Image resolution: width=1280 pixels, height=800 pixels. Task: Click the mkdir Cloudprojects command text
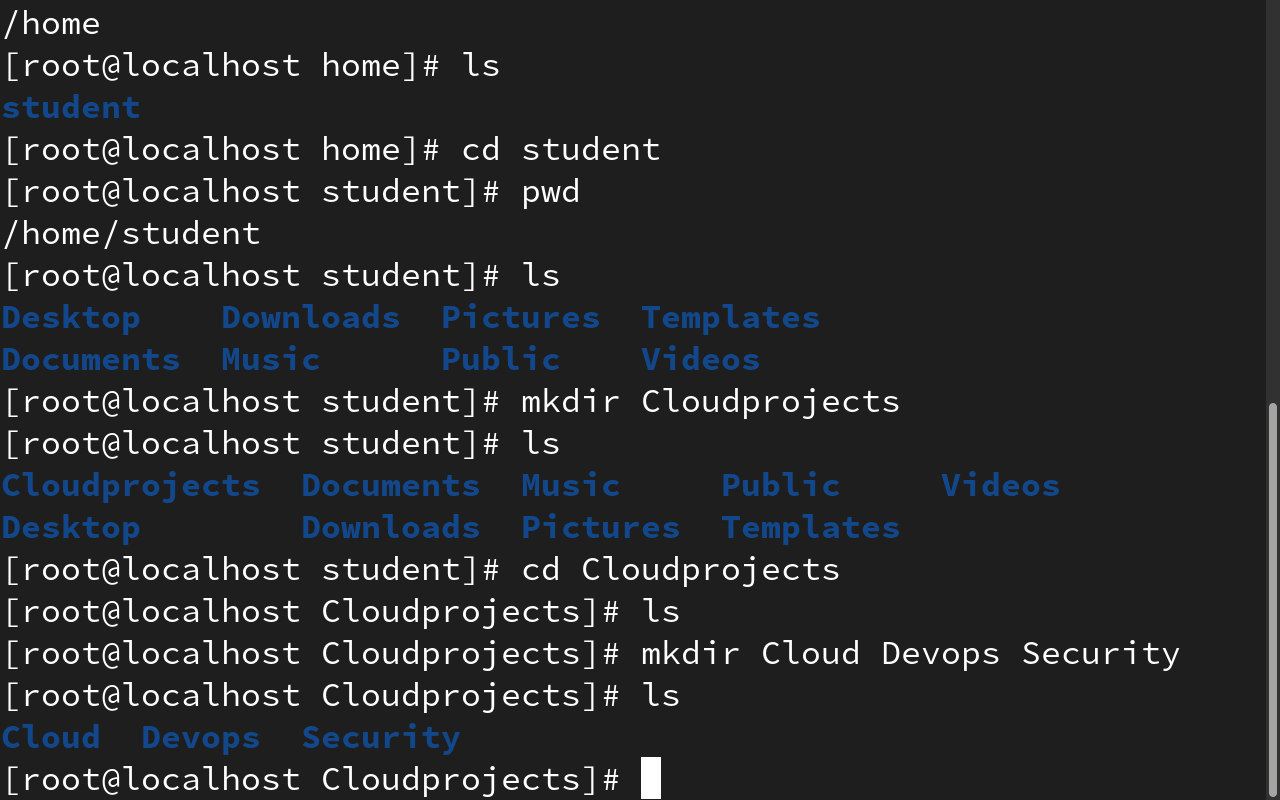point(711,403)
